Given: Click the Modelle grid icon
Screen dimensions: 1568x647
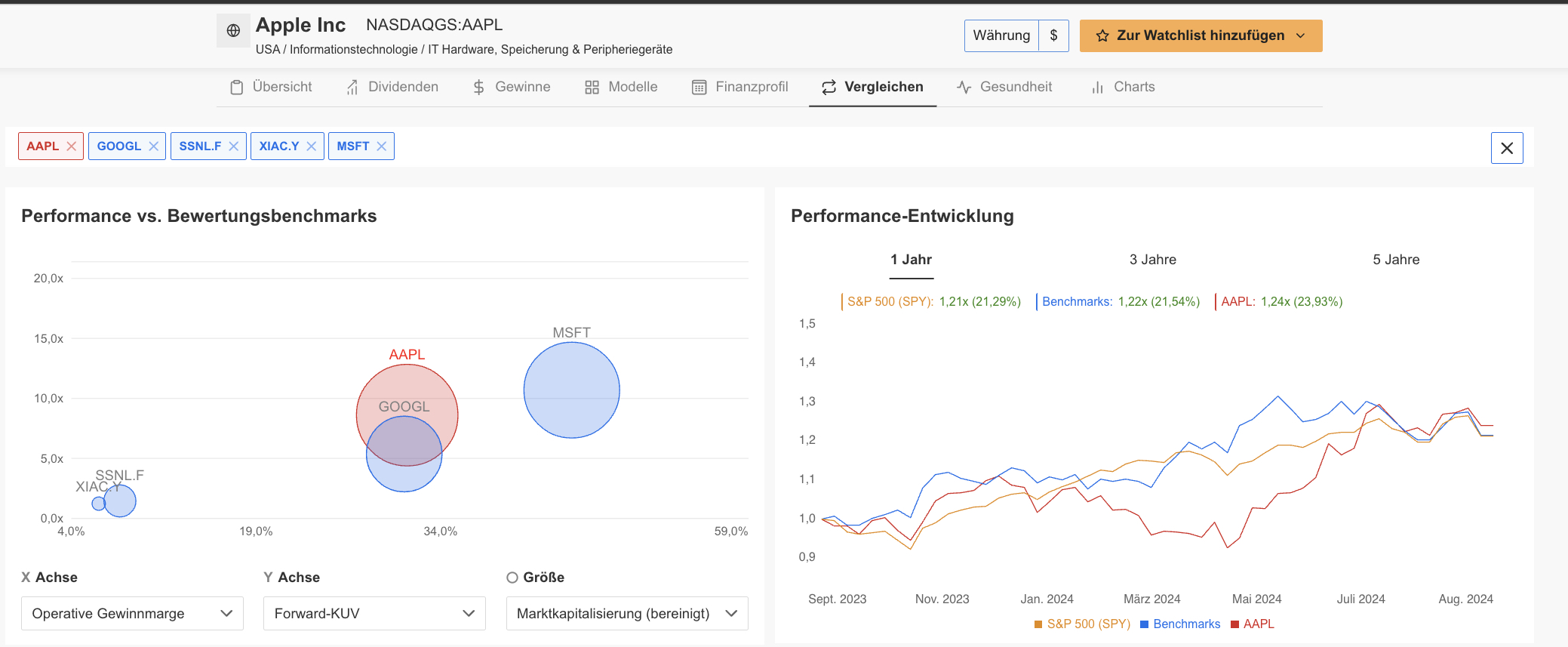Looking at the screenshot, I should [x=592, y=88].
